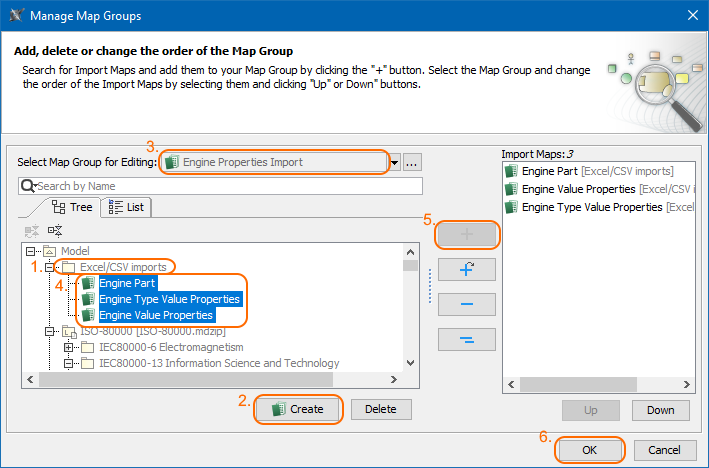This screenshot has height=468, width=709.
Task: Click the remove all import maps button
Action: pyautogui.click(x=466, y=339)
